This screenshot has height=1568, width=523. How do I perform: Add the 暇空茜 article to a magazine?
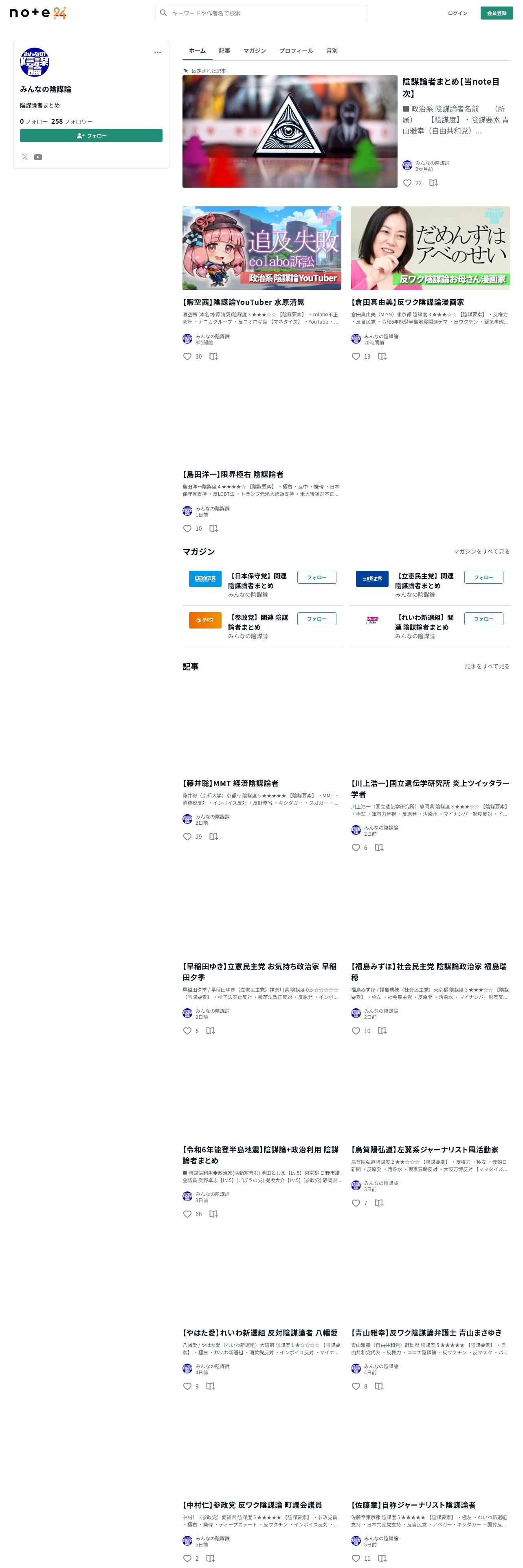coord(214,356)
